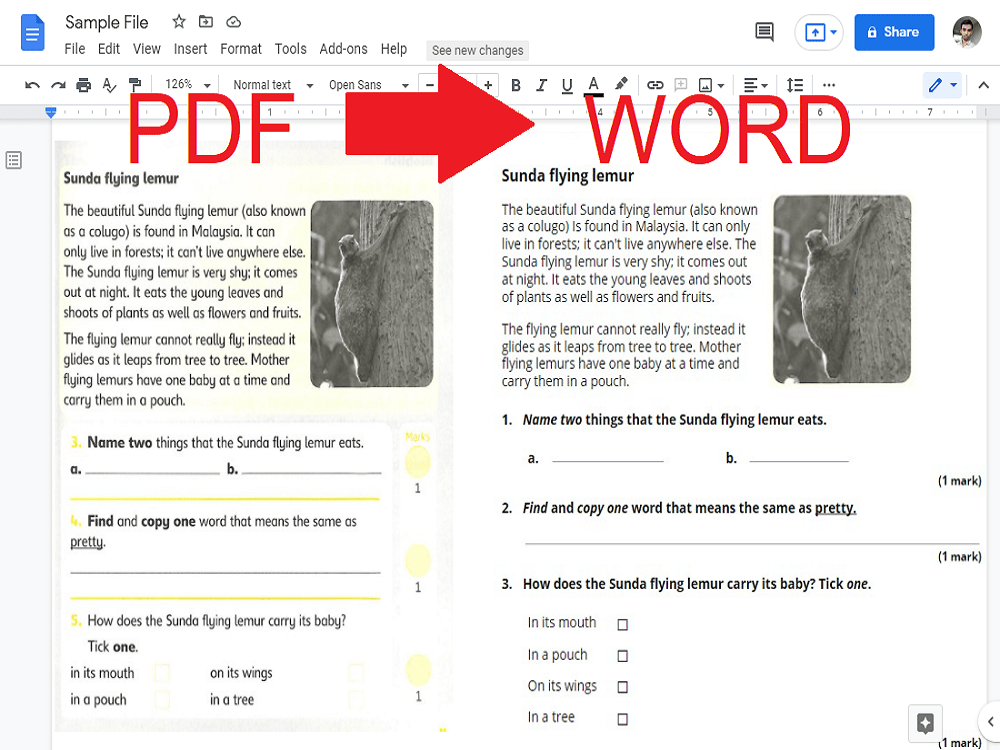Show the document outline

pos(13,160)
